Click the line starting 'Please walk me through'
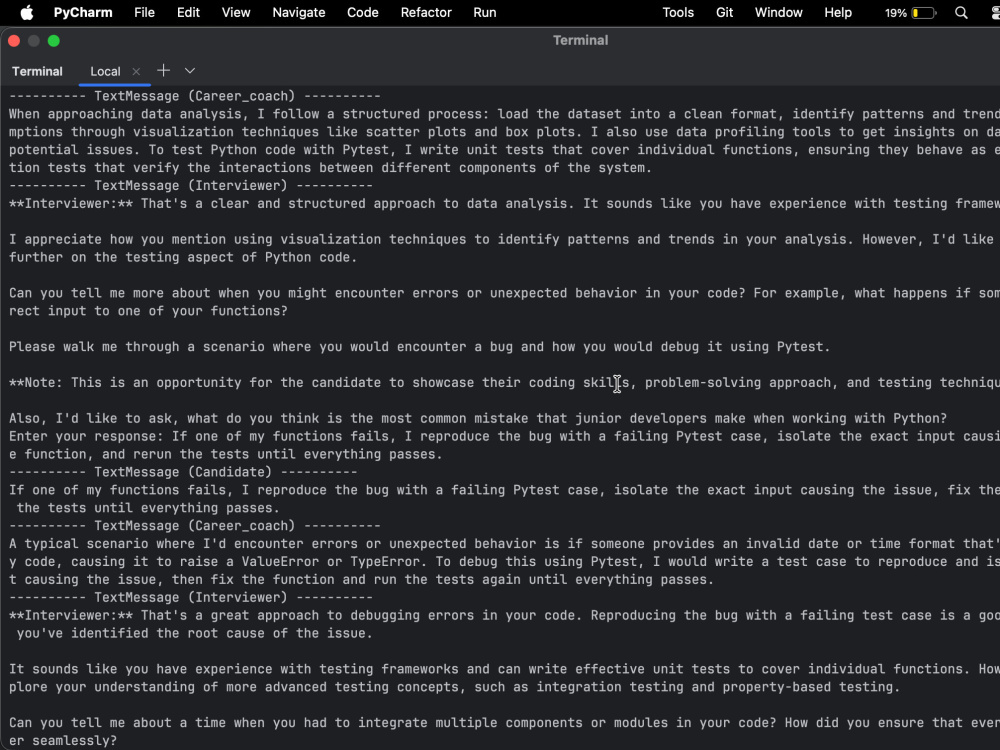1000x750 pixels. 419,347
